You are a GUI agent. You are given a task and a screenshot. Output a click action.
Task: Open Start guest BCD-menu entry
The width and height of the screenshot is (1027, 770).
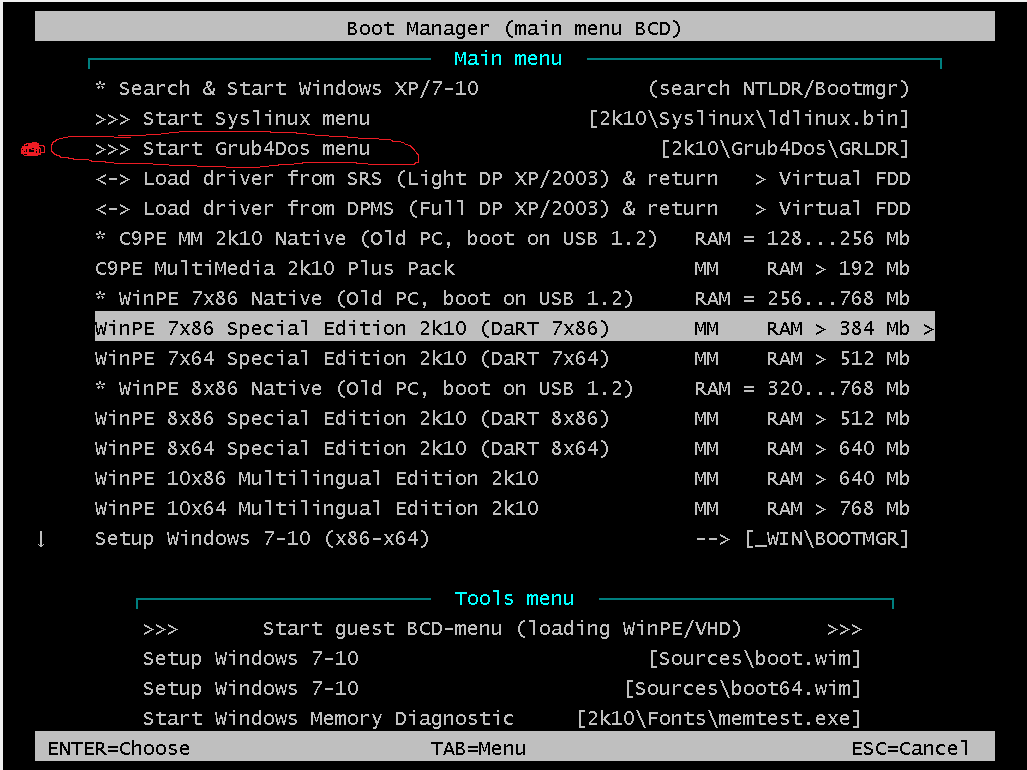pos(502,629)
